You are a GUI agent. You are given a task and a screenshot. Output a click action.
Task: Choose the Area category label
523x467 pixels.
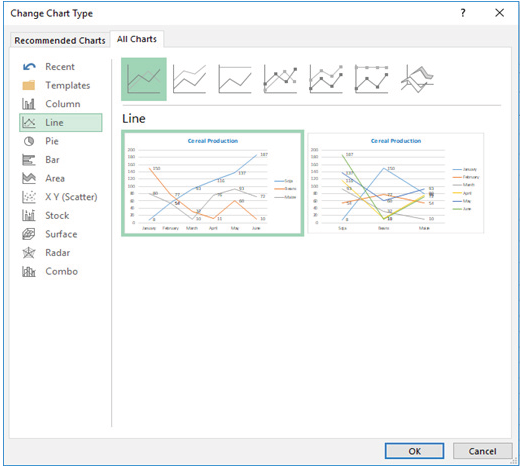point(55,178)
